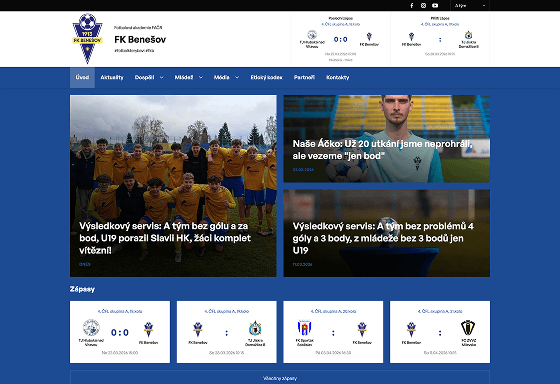The width and height of the screenshot is (560, 384).
Task: Open article 'A tým bez gólu a za bod' headline
Action: 165,238
